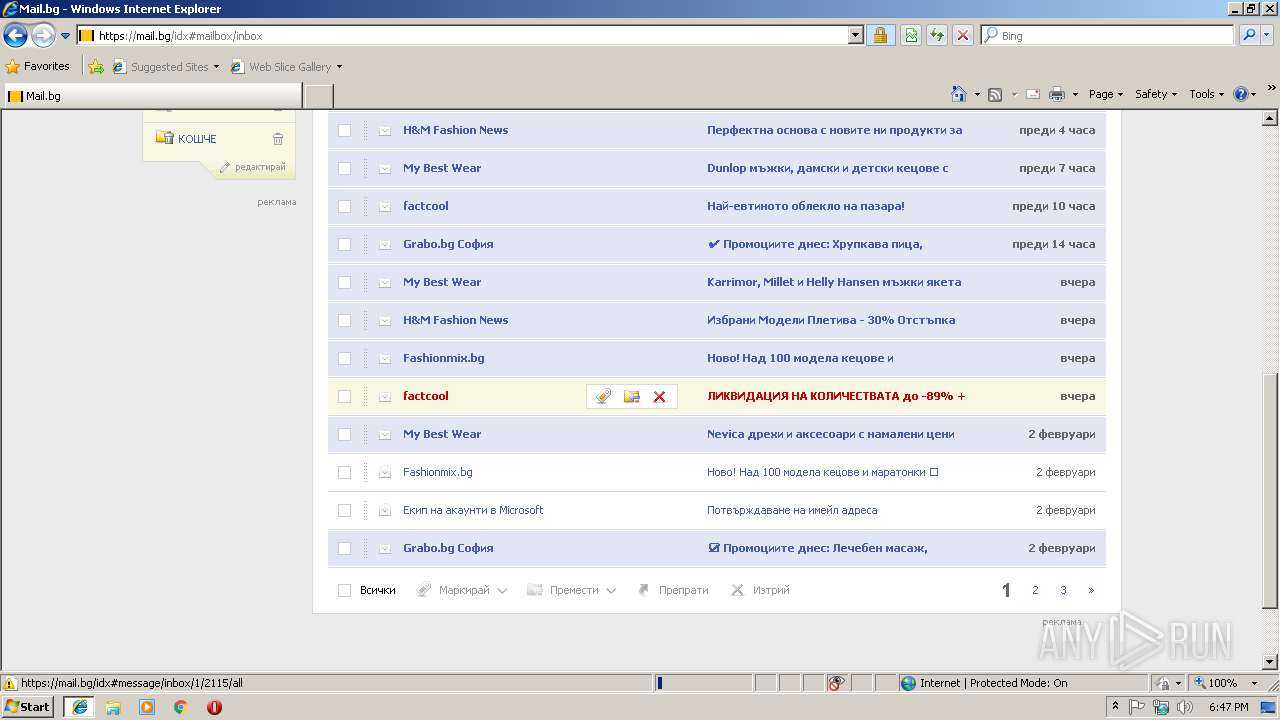Image resolution: width=1280 pixels, height=720 pixels.
Task: Expand the Премести dropdown
Action: [610, 591]
